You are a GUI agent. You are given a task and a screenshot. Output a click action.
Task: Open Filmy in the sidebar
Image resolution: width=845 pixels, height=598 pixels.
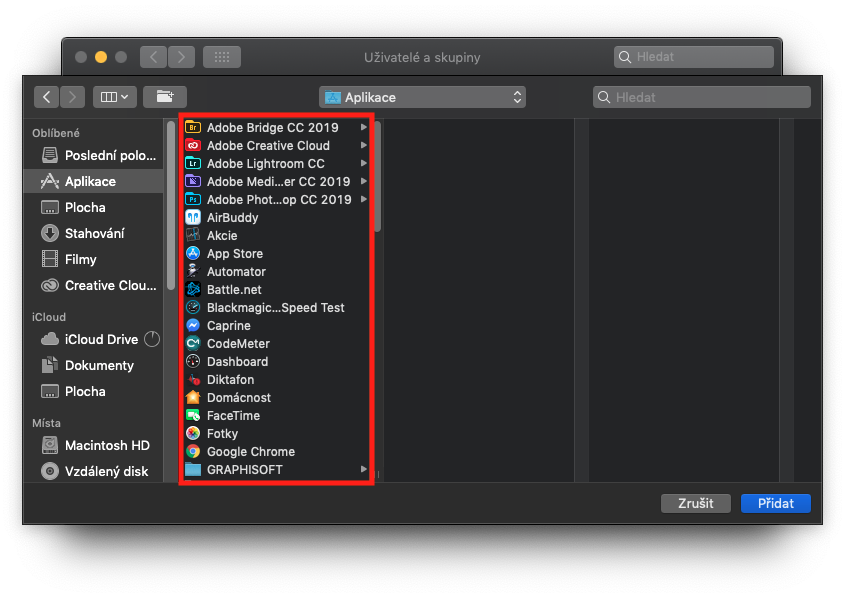click(94, 259)
